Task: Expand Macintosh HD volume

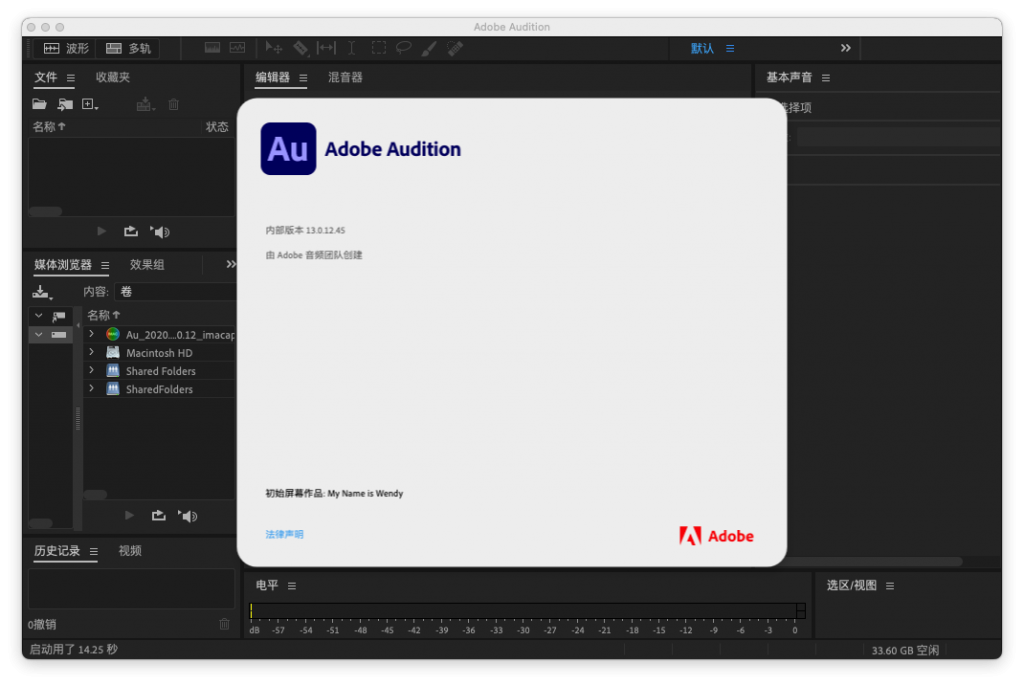Action: (91, 352)
